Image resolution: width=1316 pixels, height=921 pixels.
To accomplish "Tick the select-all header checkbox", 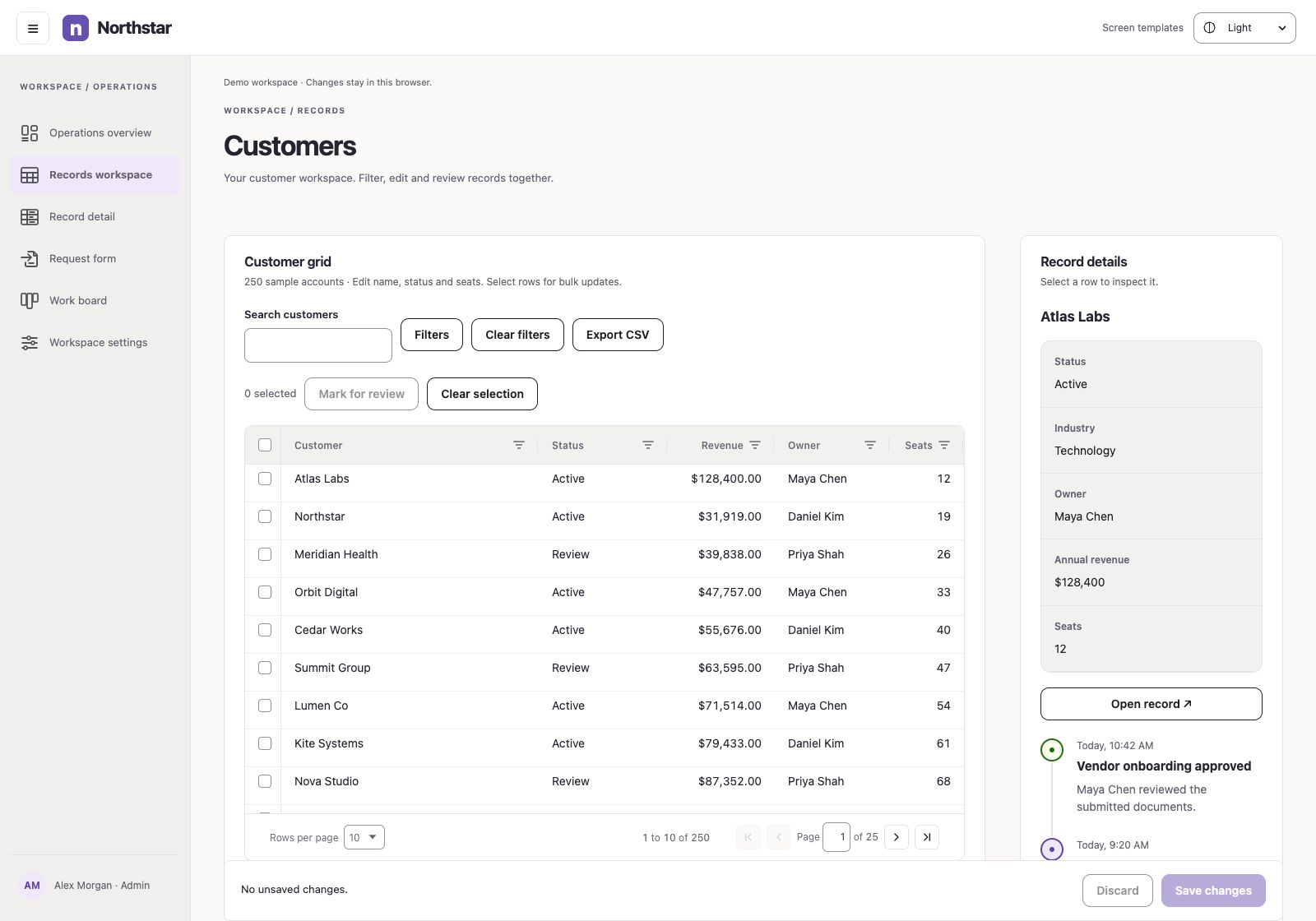I will pos(265,445).
